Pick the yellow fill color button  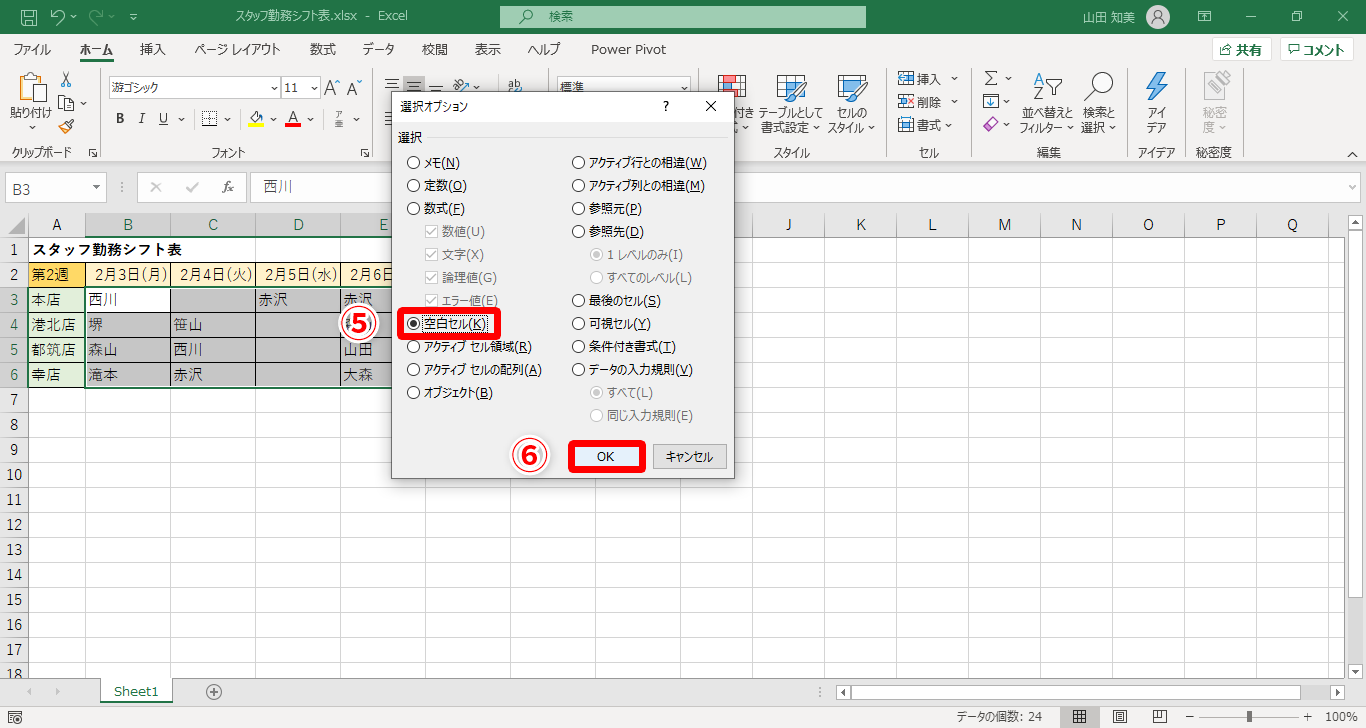256,119
